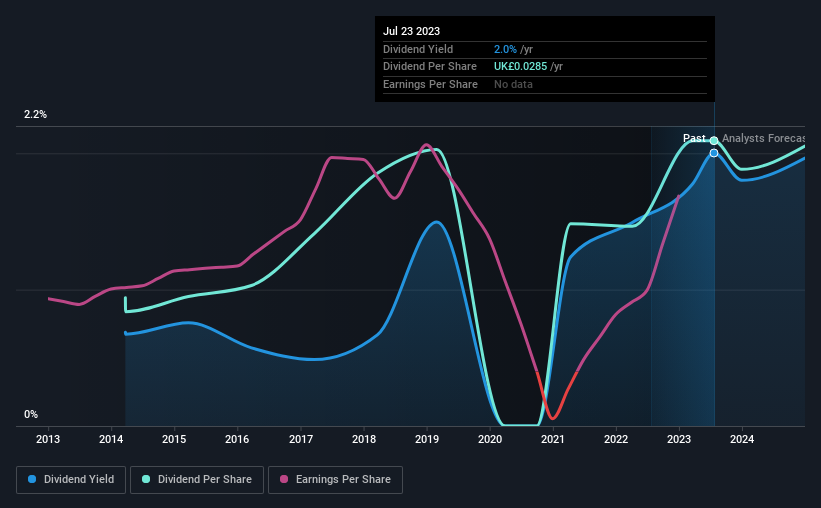Viewport: 821px width, 508px height.
Task: Click the 2014 x-axis label
Action: pyautogui.click(x=111, y=439)
